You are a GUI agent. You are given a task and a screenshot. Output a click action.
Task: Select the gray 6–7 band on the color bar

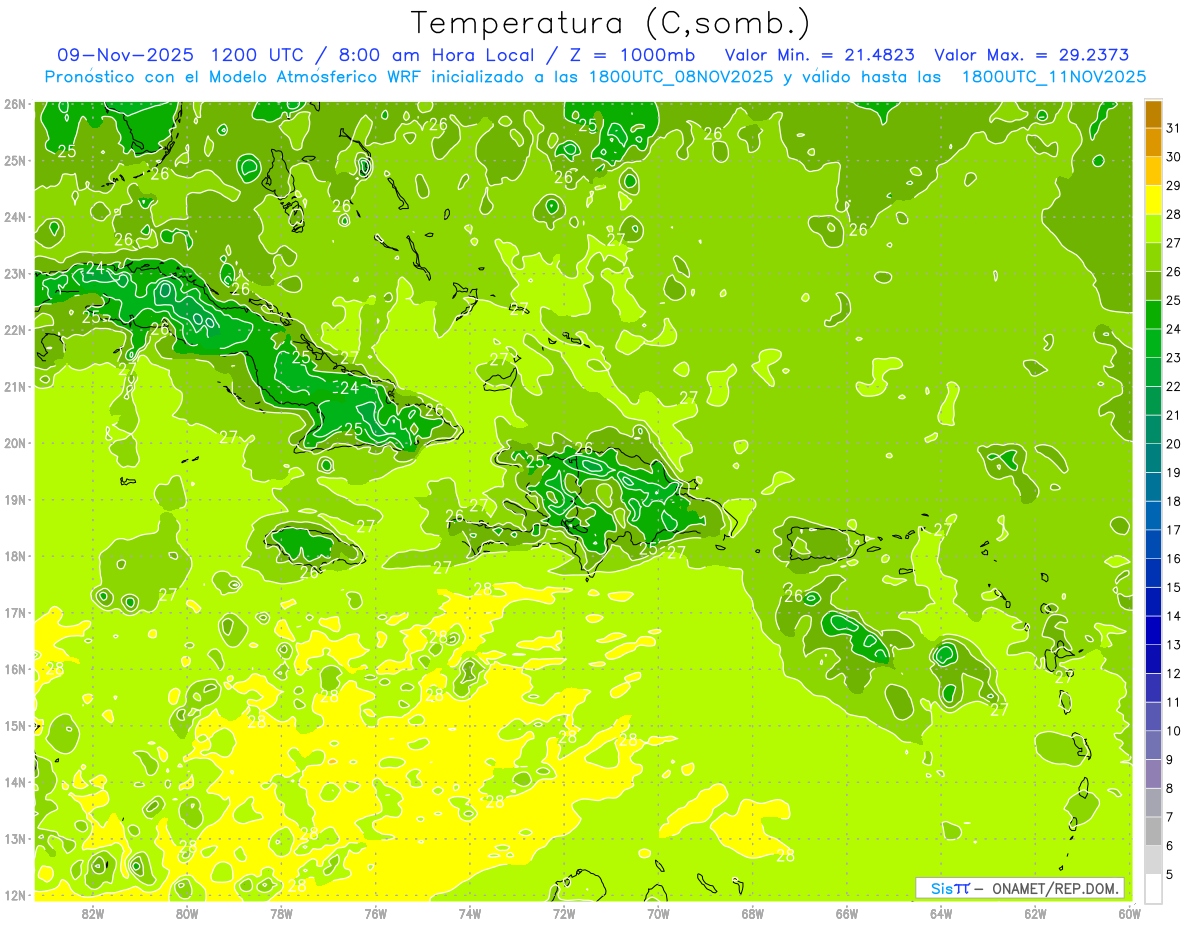click(x=1154, y=831)
